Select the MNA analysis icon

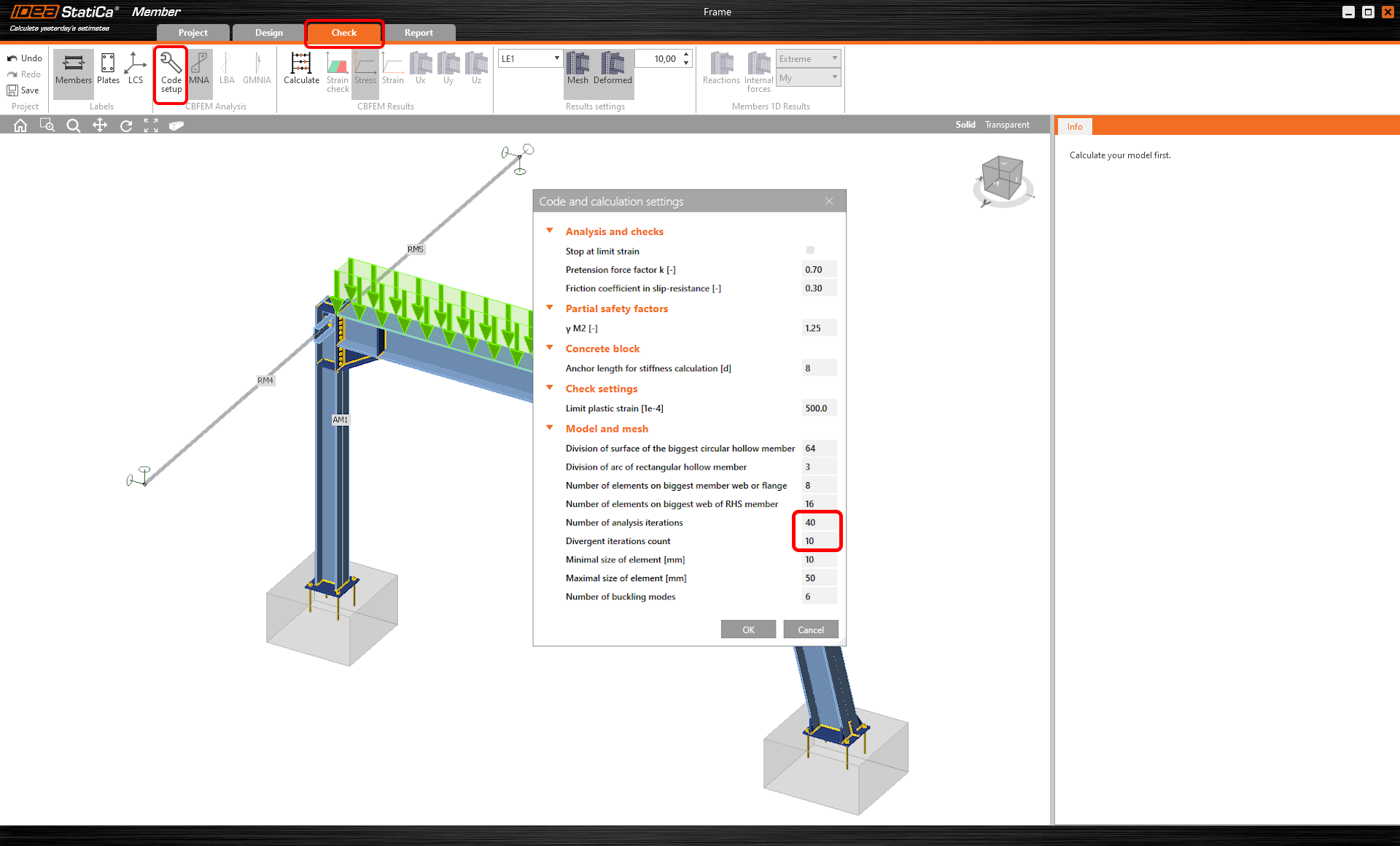(199, 69)
